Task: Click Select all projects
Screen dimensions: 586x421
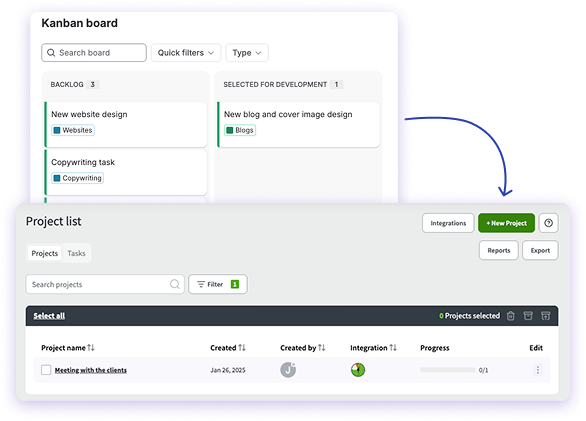Action: click(x=49, y=316)
